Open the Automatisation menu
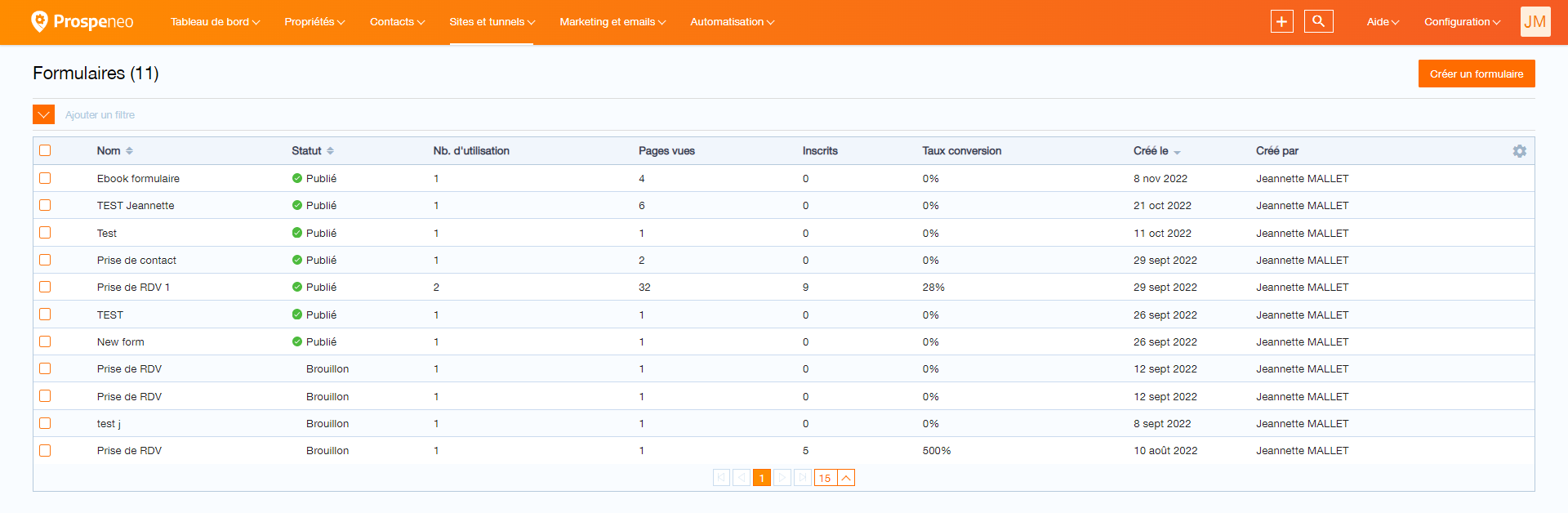The height and width of the screenshot is (513, 1568). coord(732,22)
